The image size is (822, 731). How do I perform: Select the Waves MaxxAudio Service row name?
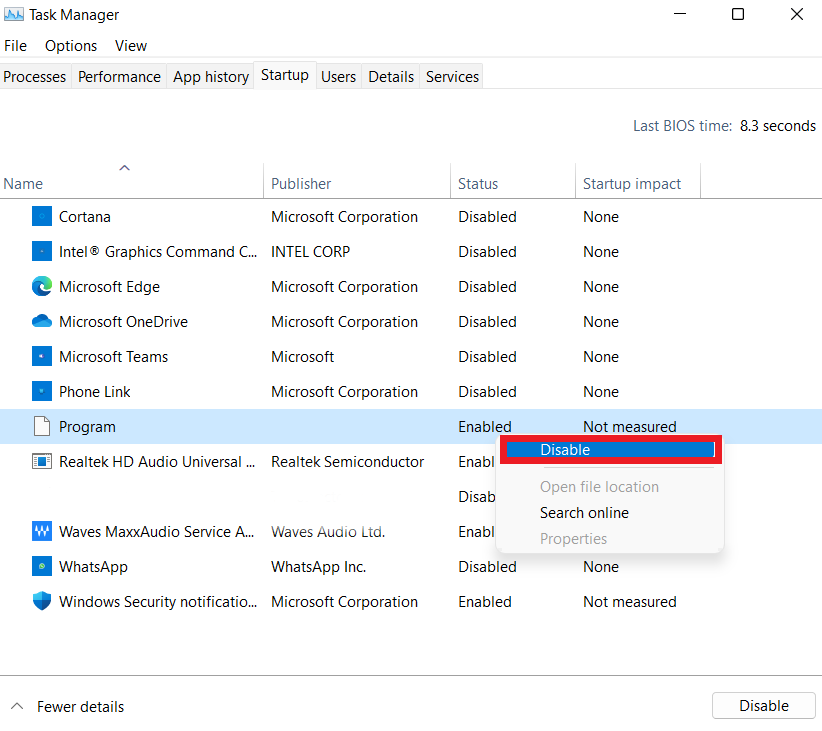pyautogui.click(x=156, y=532)
